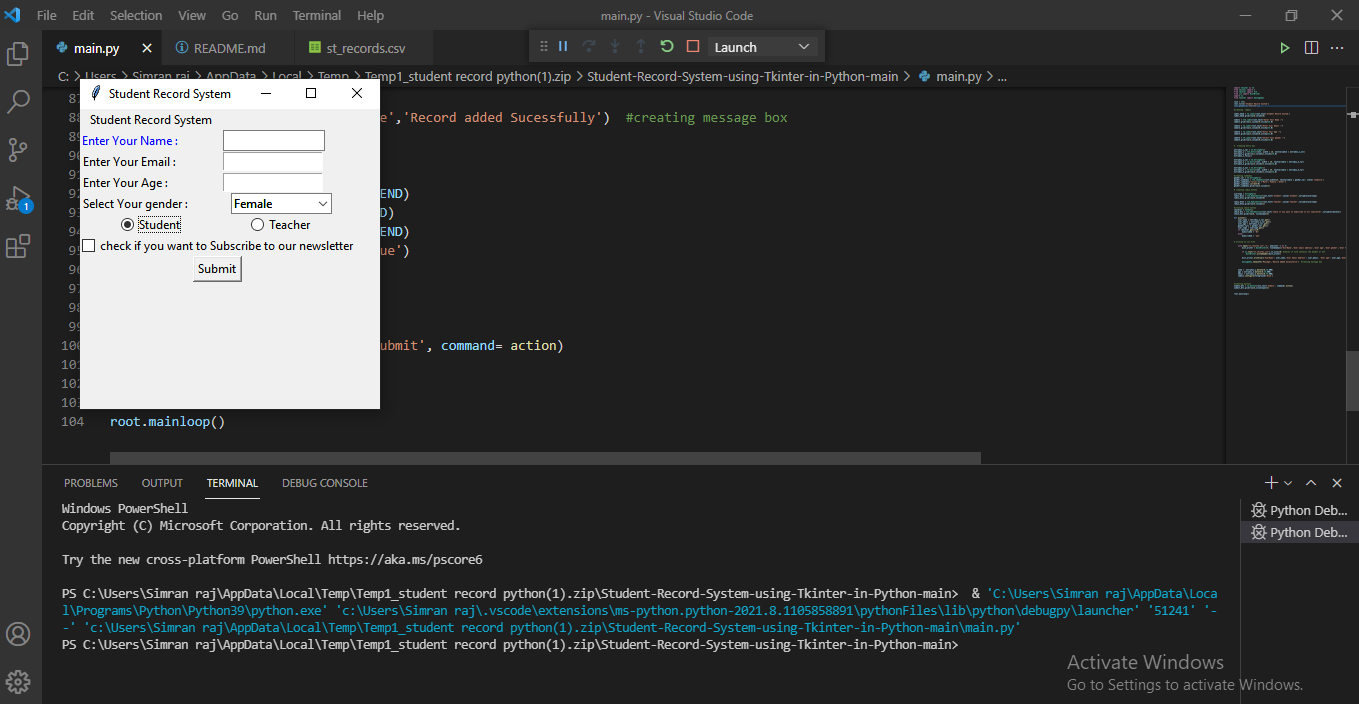Stop the debug session
This screenshot has height=704, width=1359.
693,46
